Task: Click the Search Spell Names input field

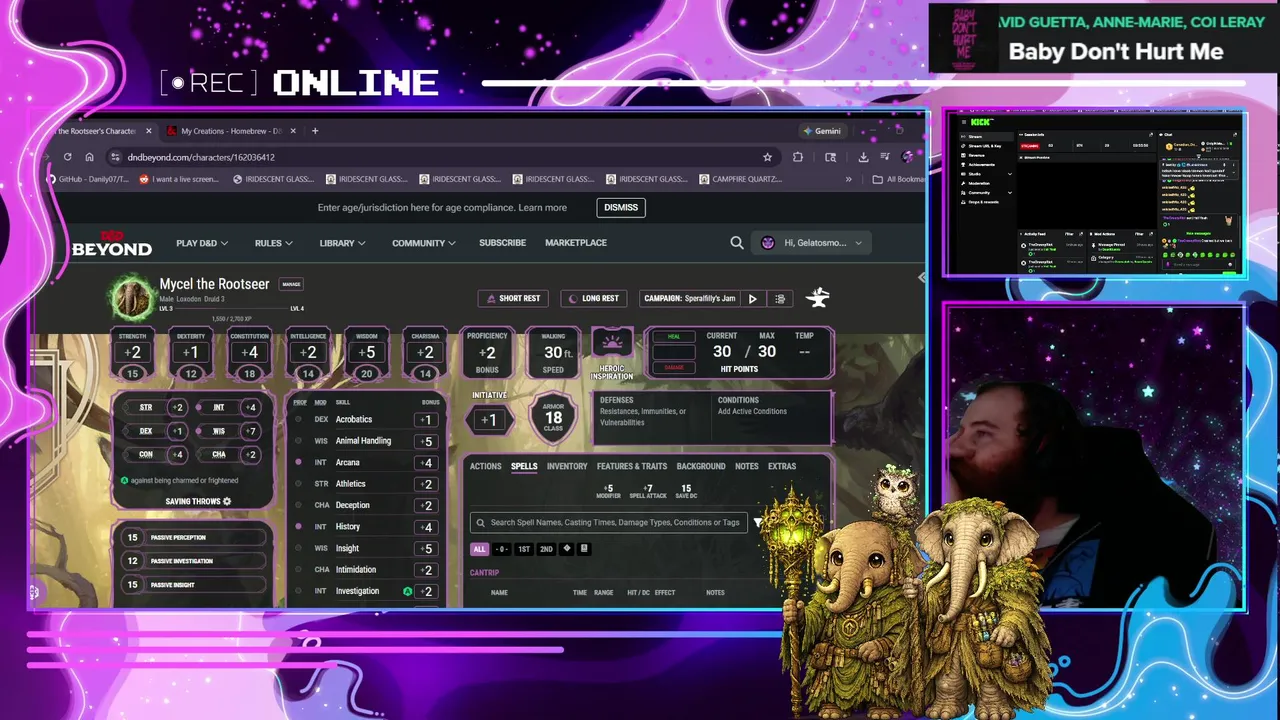Action: tap(609, 522)
